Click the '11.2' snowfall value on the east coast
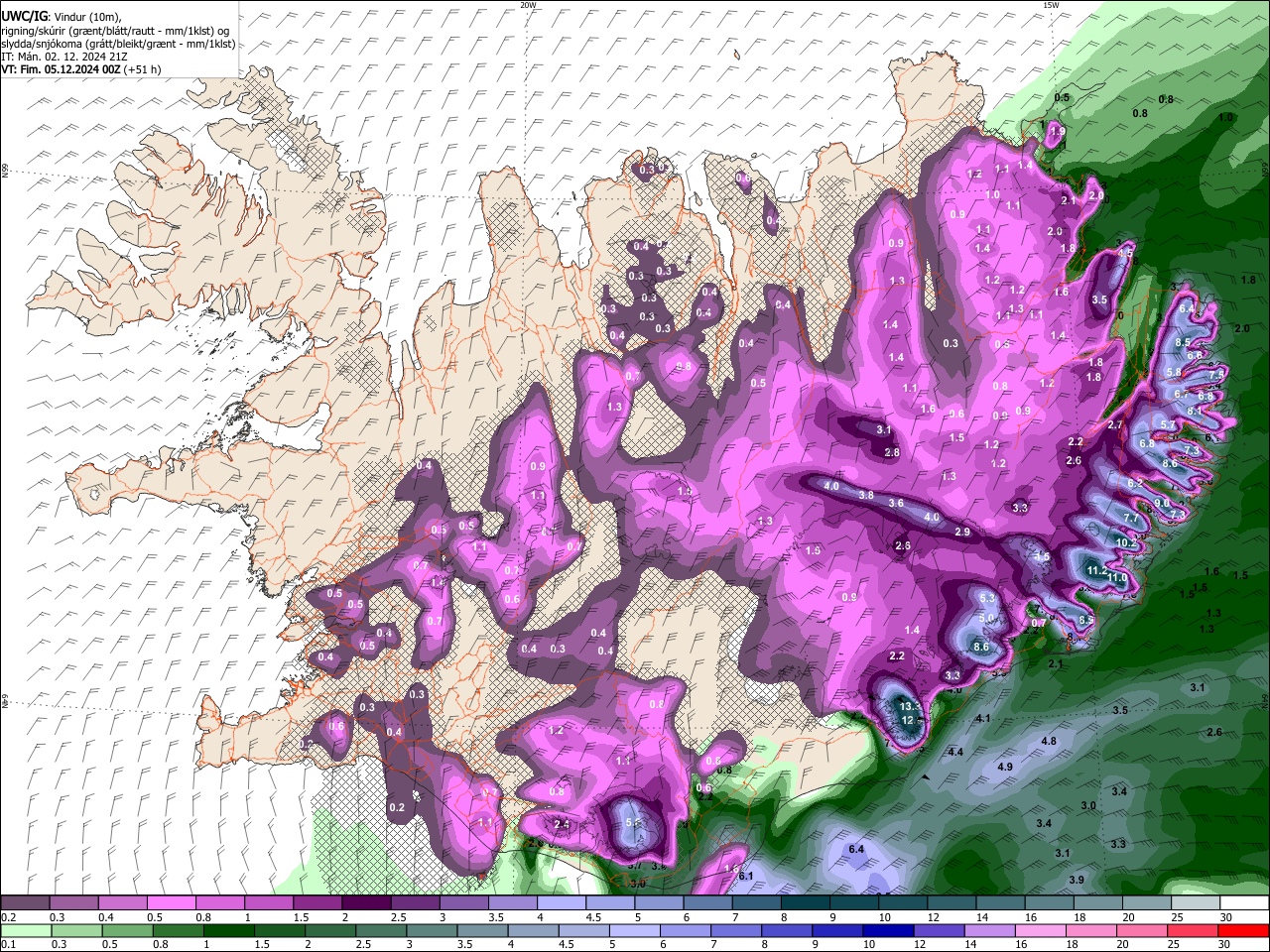The image size is (1270, 952). tap(1096, 571)
